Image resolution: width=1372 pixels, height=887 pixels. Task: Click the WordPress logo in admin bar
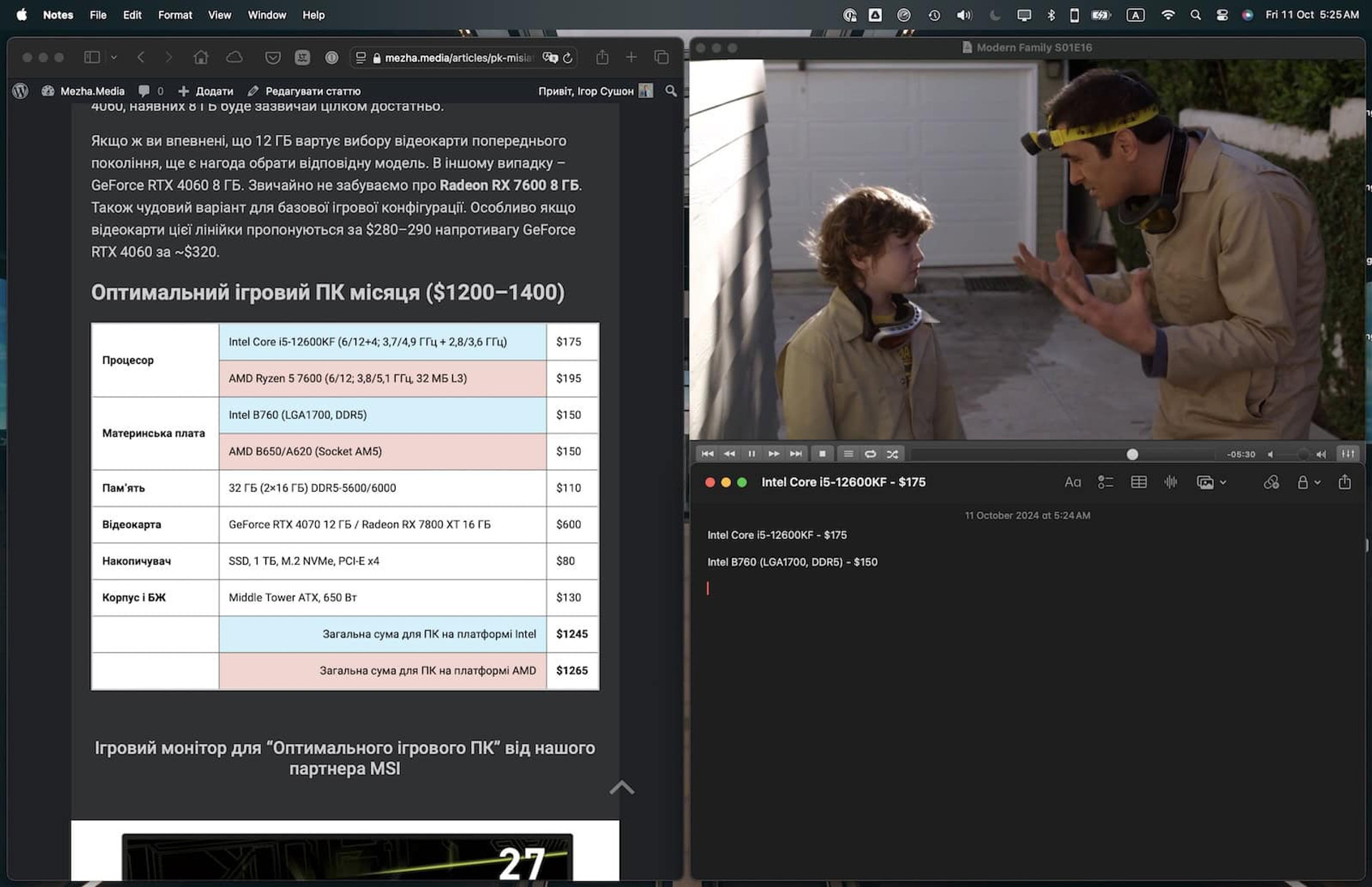[x=21, y=91]
